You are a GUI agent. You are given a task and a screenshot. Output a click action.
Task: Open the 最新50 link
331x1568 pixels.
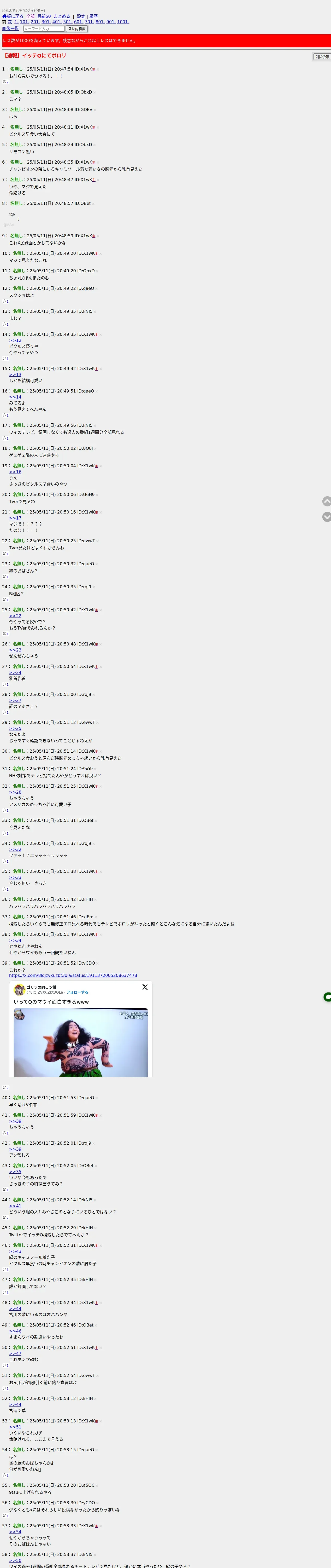44,16
